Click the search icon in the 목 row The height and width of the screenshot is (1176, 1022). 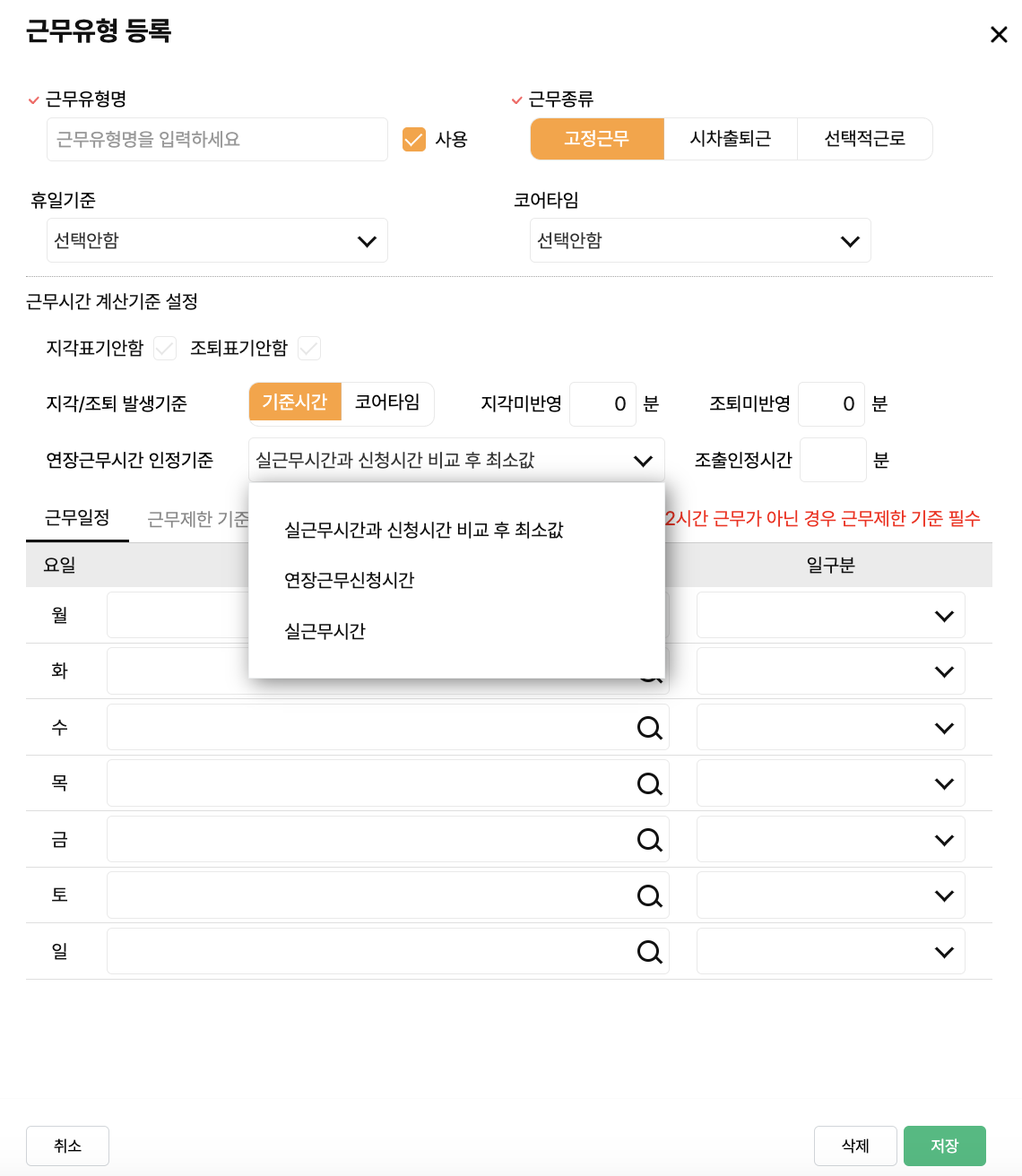(x=649, y=784)
